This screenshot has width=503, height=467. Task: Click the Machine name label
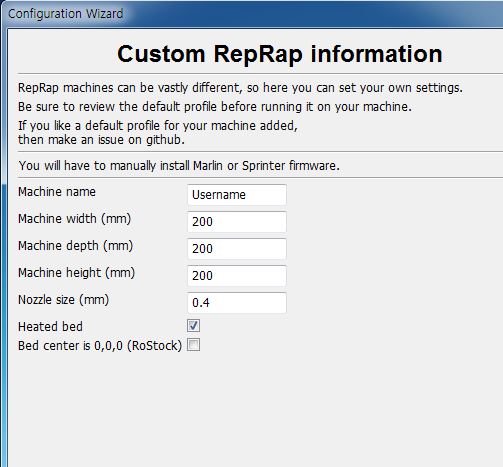pyautogui.click(x=57, y=192)
